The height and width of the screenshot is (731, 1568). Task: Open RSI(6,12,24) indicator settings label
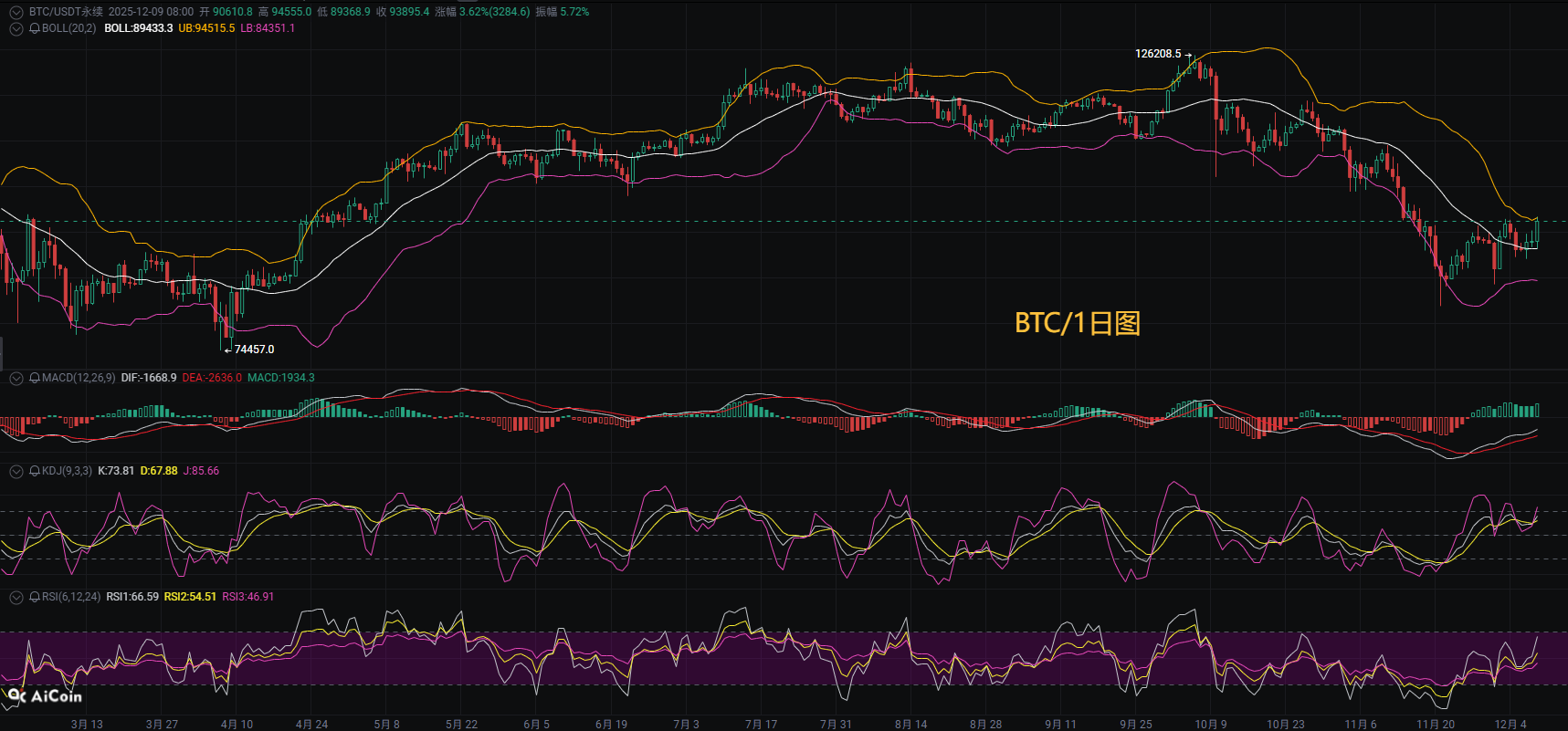pos(71,597)
